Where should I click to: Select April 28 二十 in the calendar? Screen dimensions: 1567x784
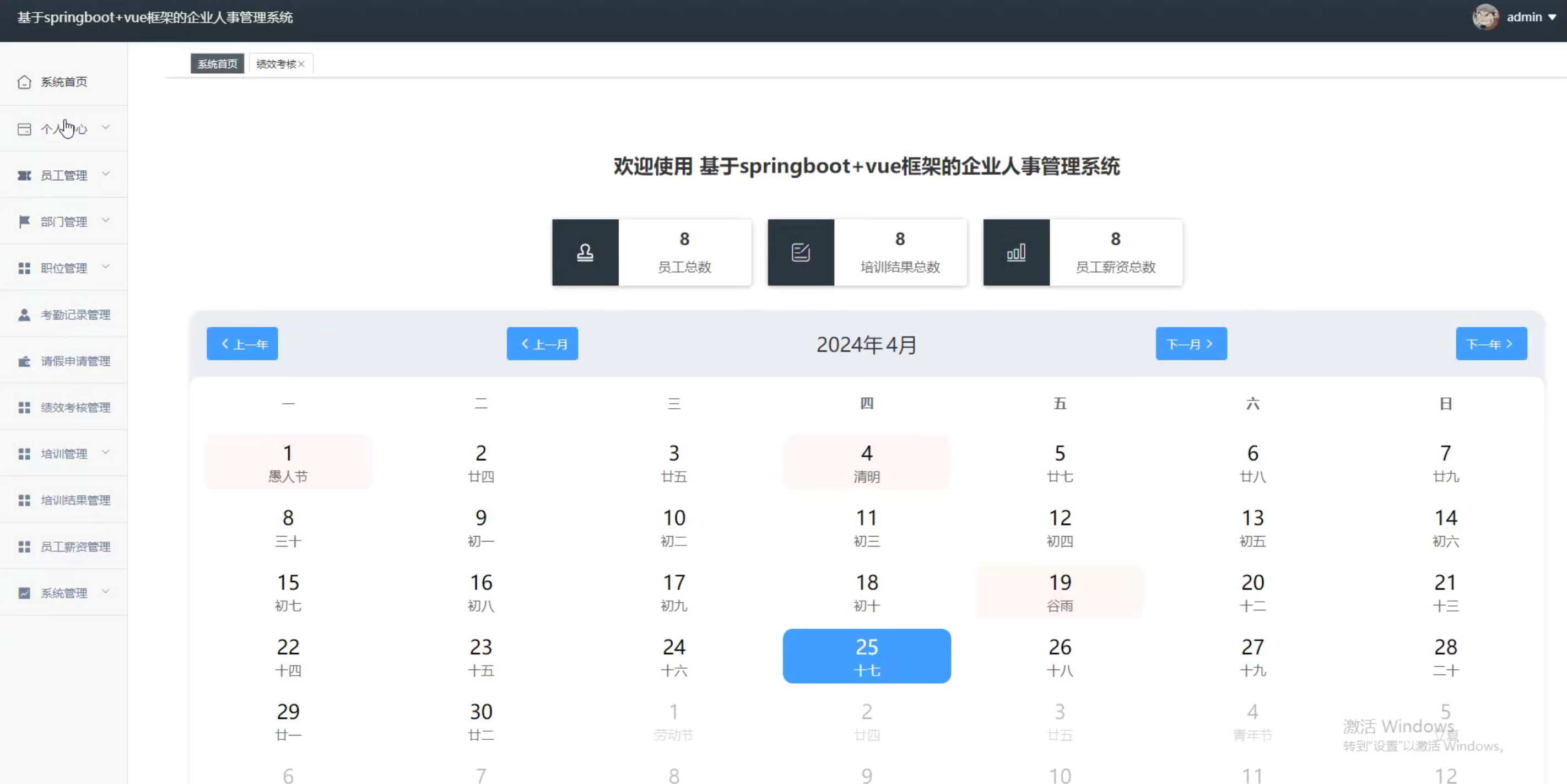(x=1446, y=657)
